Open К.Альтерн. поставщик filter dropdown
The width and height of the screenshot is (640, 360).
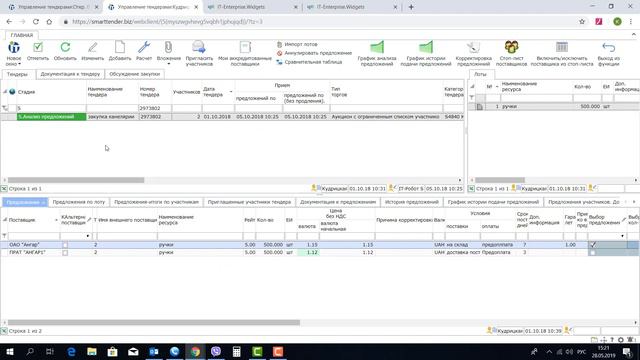[88, 236]
